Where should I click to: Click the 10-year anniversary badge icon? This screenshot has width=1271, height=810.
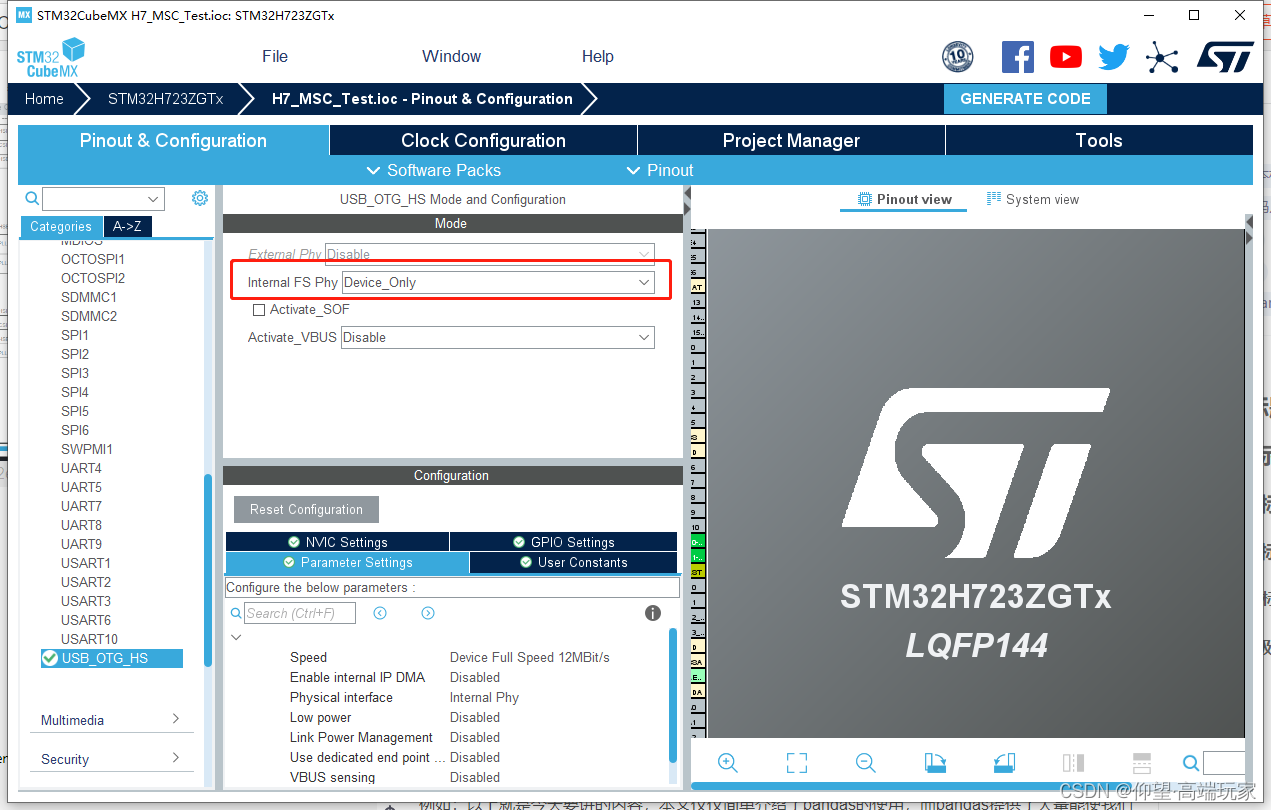(958, 57)
